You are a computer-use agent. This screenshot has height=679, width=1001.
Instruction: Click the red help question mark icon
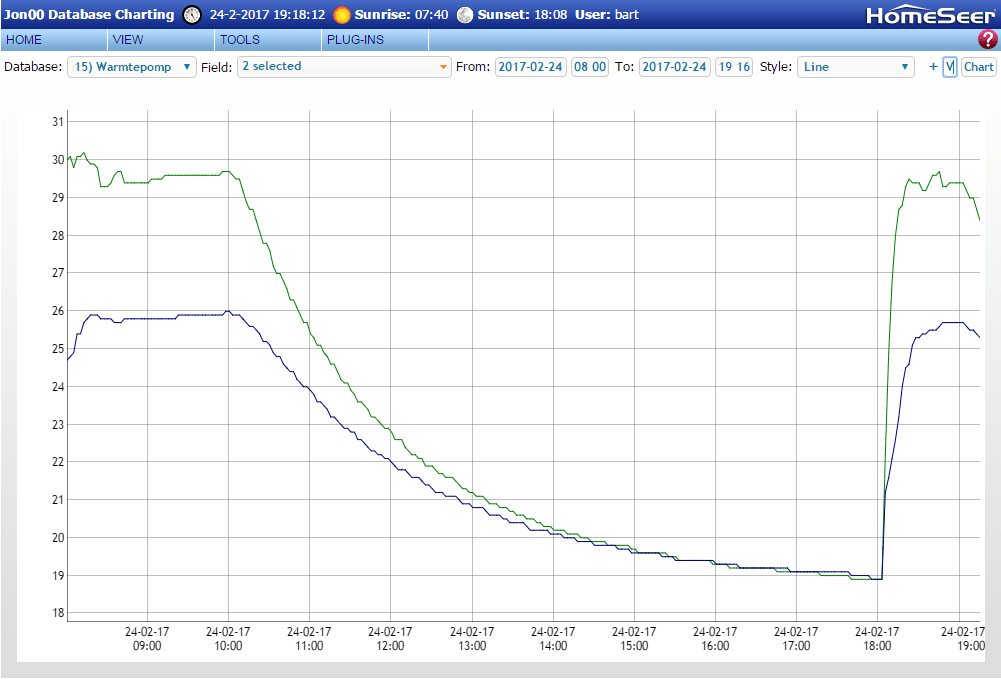[x=987, y=40]
